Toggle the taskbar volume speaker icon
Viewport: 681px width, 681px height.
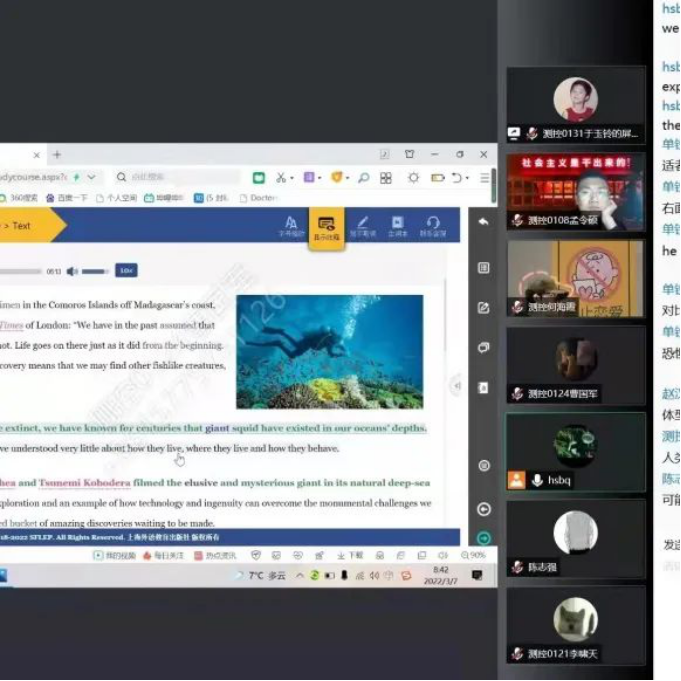[373, 576]
